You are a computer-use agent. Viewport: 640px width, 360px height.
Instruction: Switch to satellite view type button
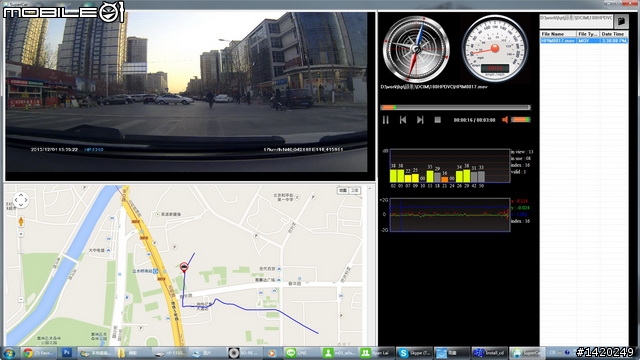tap(354, 191)
